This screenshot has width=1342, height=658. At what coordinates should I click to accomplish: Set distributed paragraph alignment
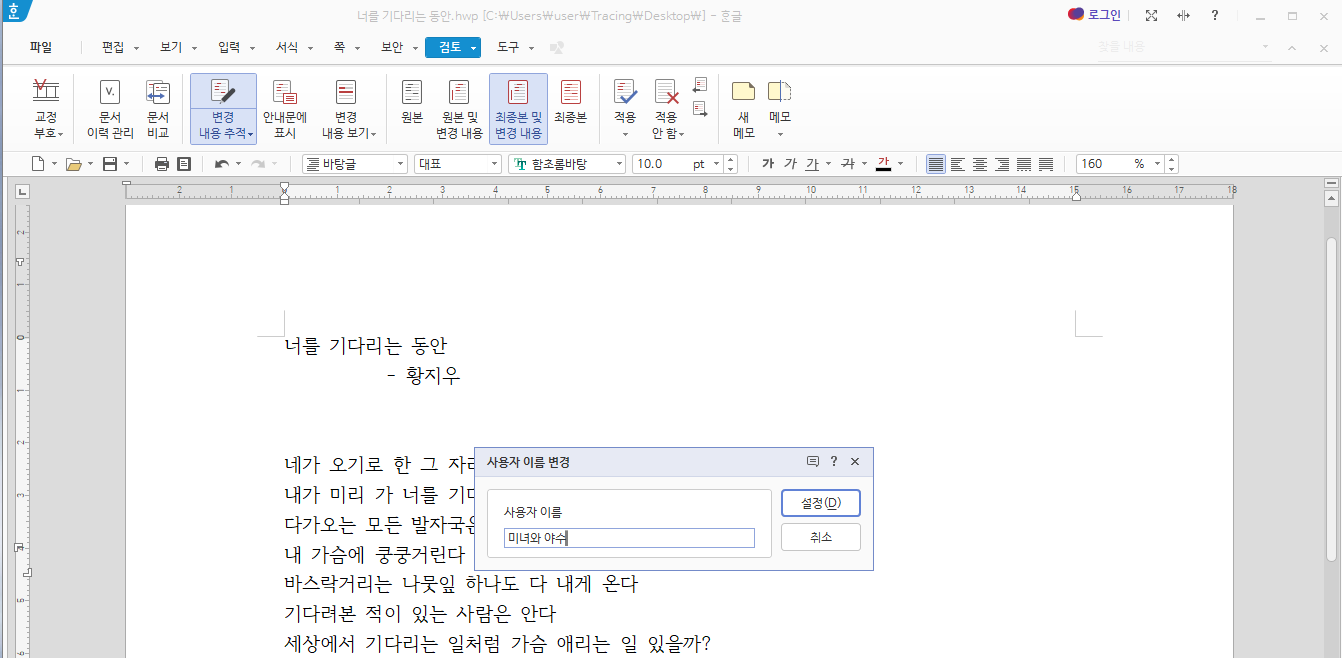click(1024, 164)
